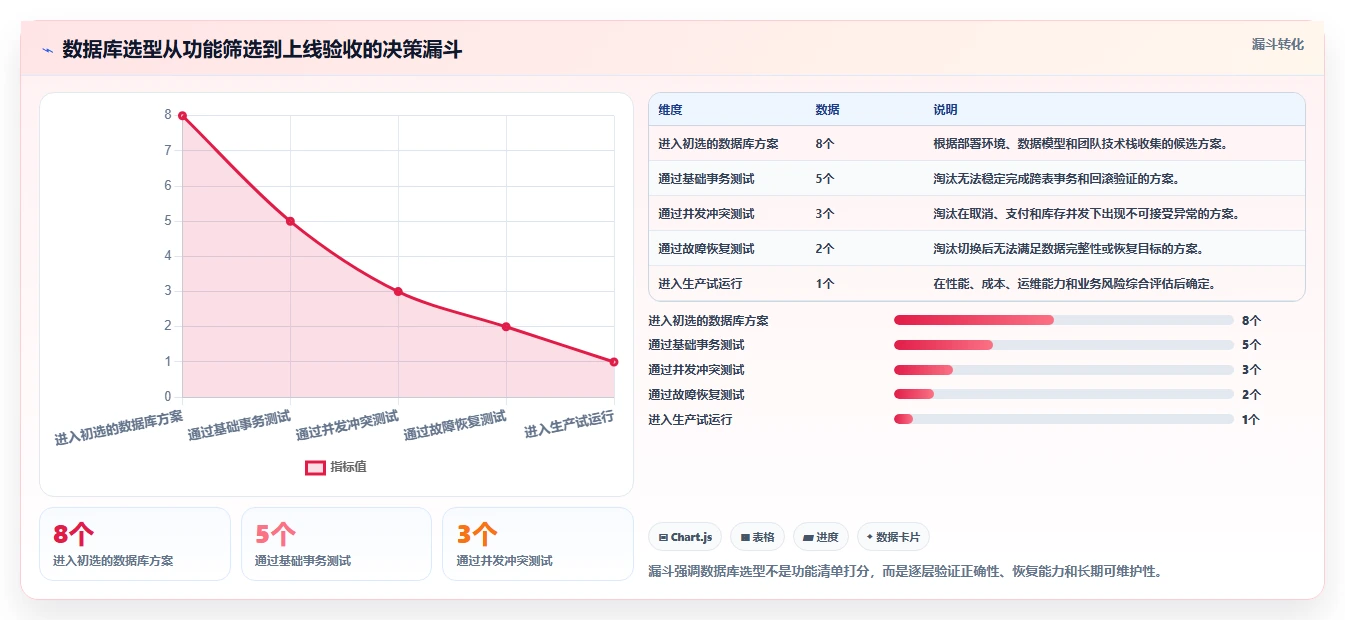Click x-axis label 进入生产试运行 on the chart
The height and width of the screenshot is (620, 1345).
tap(568, 424)
